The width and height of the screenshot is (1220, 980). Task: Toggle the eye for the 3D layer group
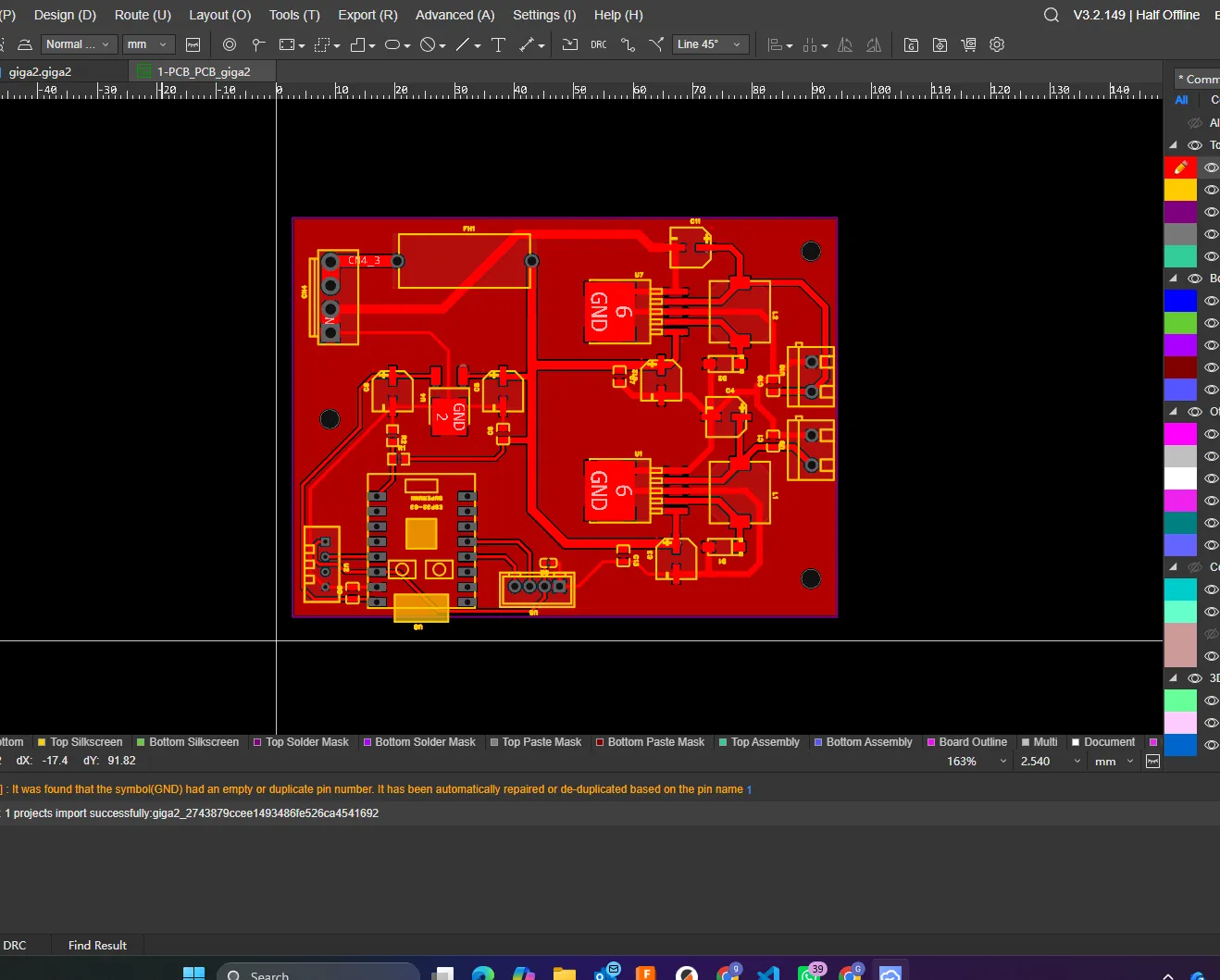point(1195,678)
